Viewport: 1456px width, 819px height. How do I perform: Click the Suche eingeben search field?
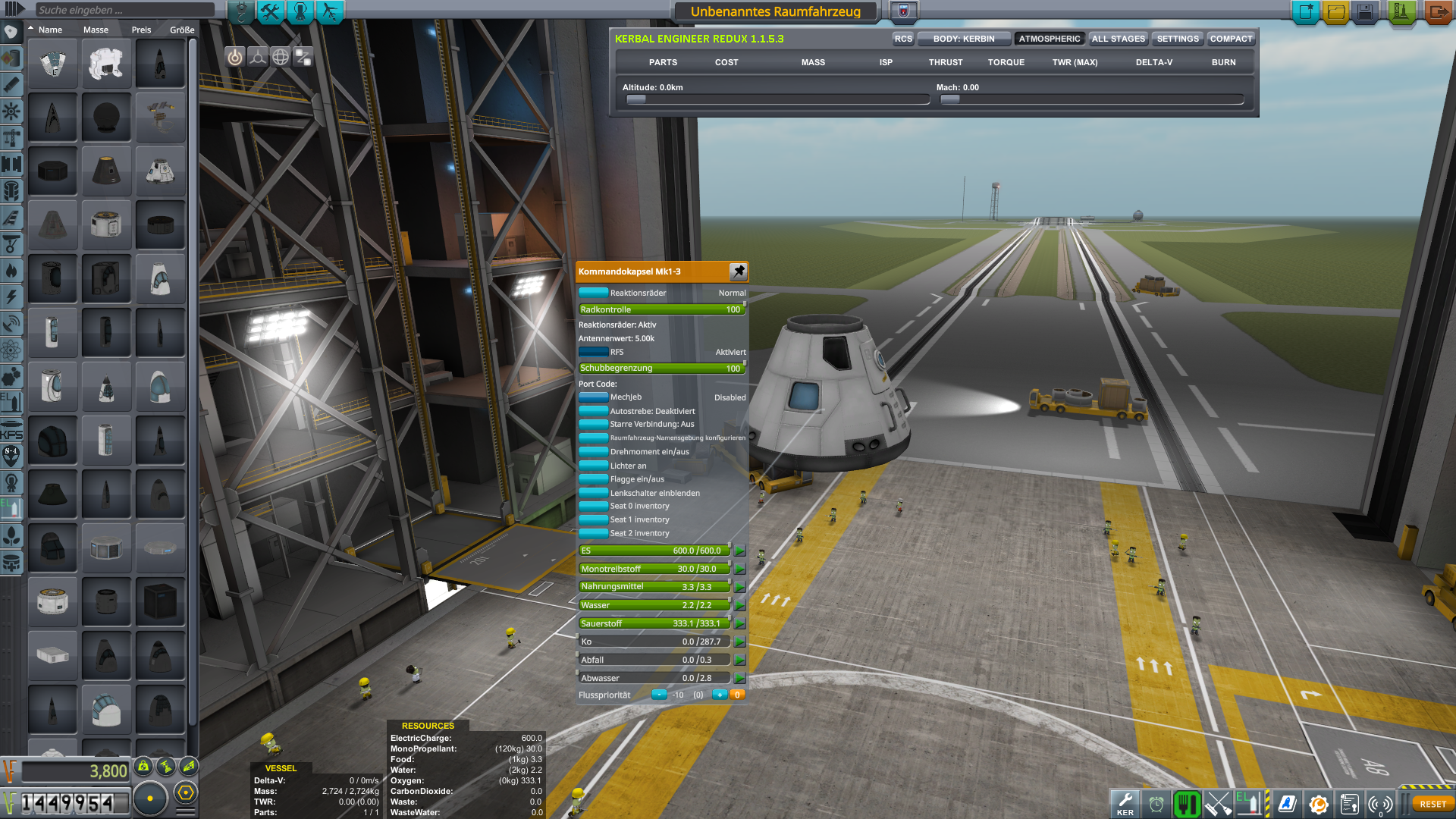(x=125, y=10)
